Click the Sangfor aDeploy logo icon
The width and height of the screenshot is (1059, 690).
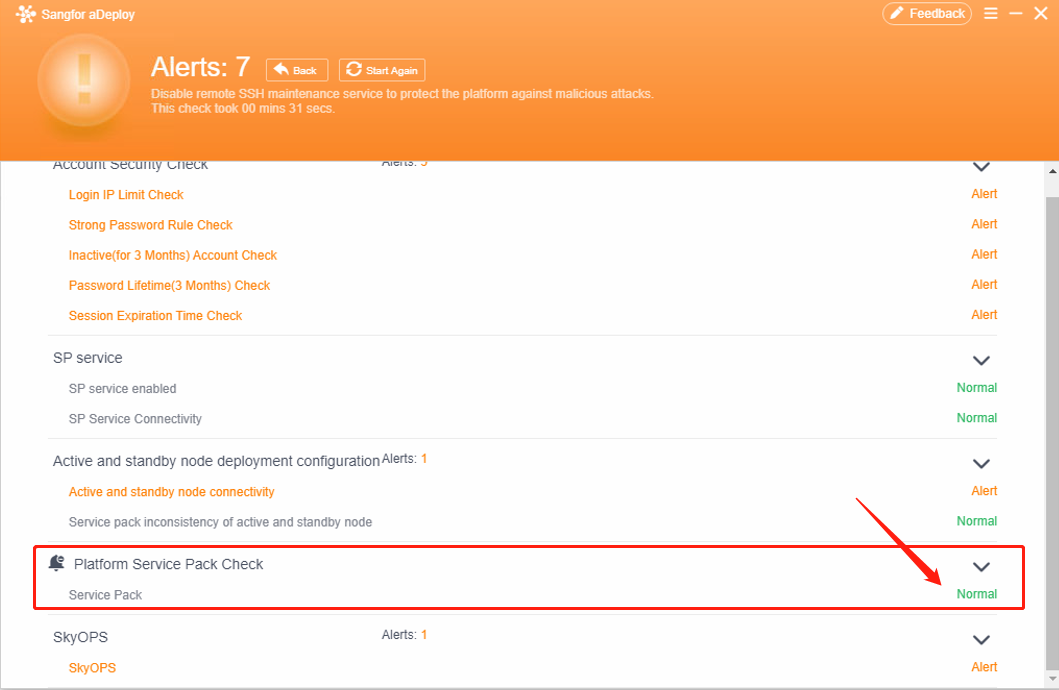25,14
